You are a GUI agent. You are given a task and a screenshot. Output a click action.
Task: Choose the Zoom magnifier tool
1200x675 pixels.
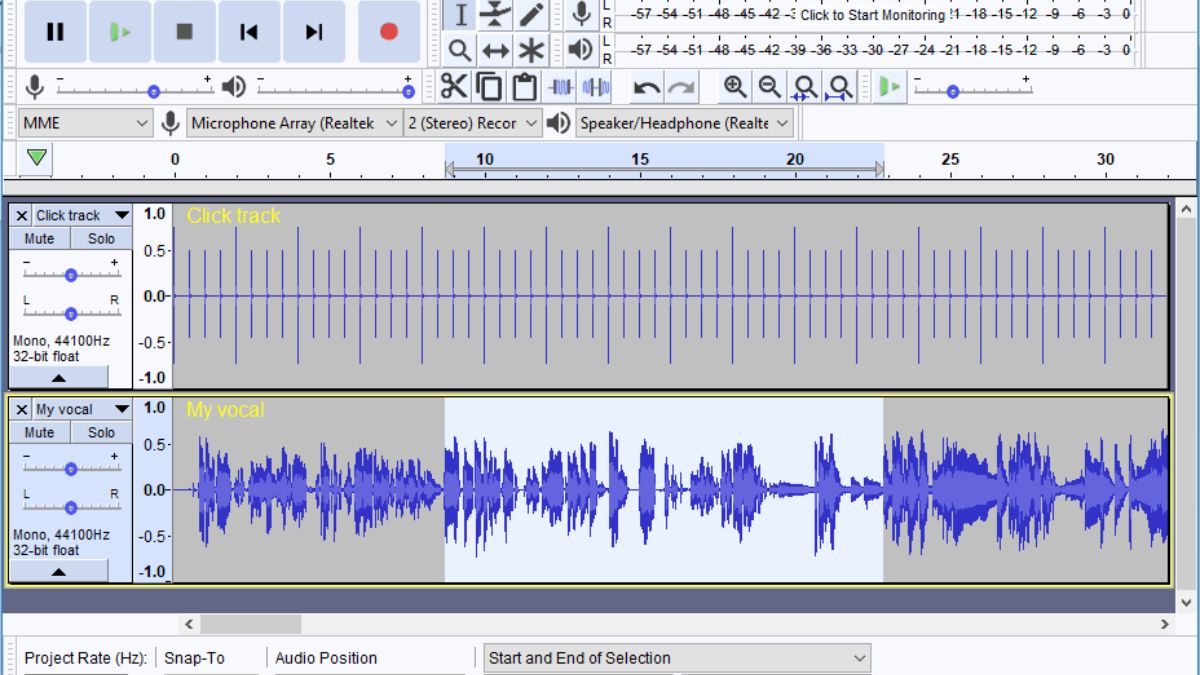459,50
